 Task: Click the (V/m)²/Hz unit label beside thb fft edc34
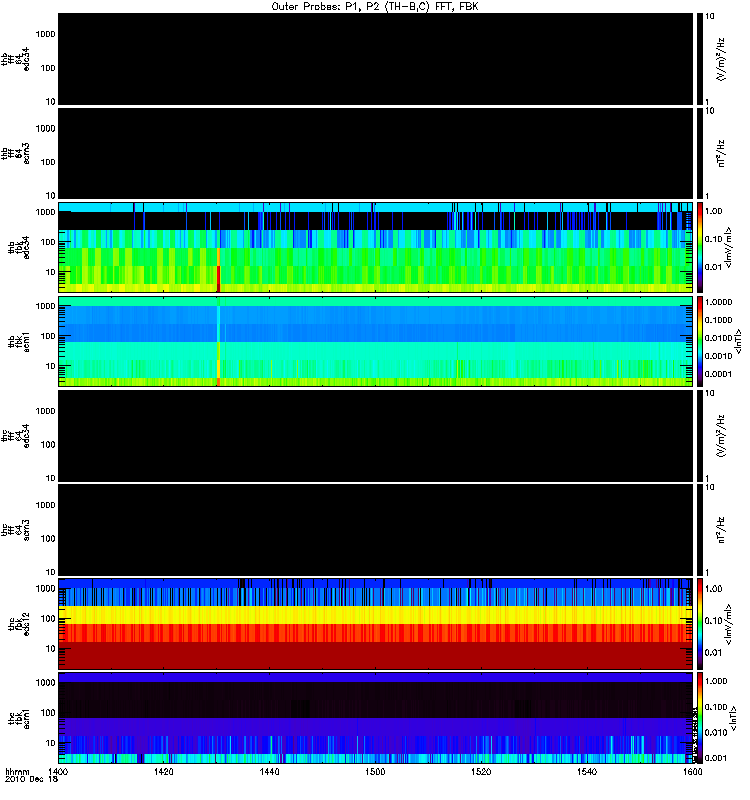pyautogui.click(x=720, y=59)
